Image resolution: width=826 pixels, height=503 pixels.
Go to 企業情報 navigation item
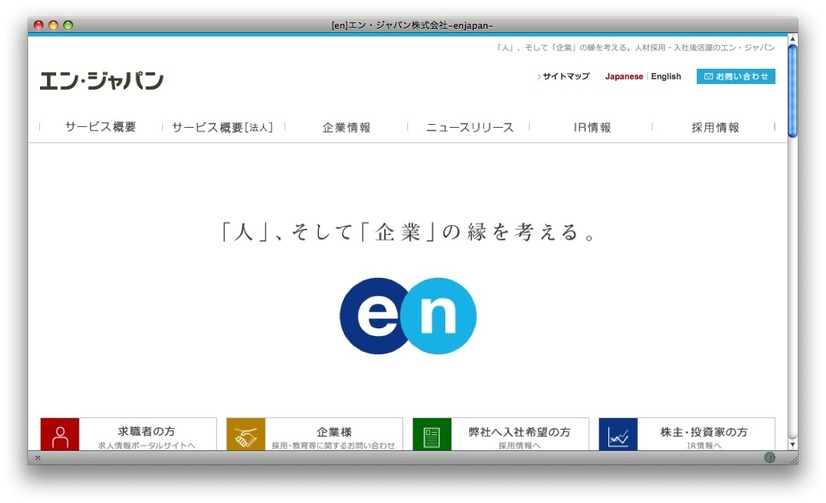click(347, 127)
